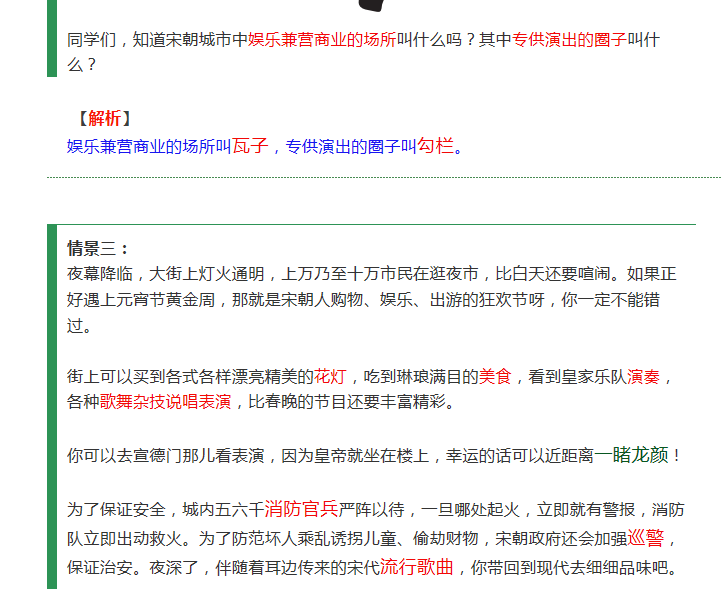The height and width of the screenshot is (589, 722).
Task: Click the red phrase 消防官兵
Action: [x=302, y=509]
